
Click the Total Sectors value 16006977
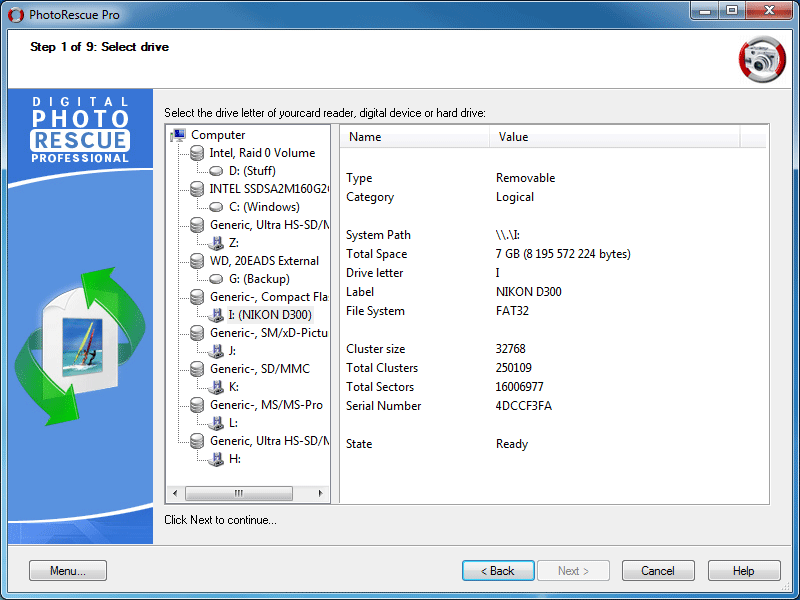[x=519, y=387]
